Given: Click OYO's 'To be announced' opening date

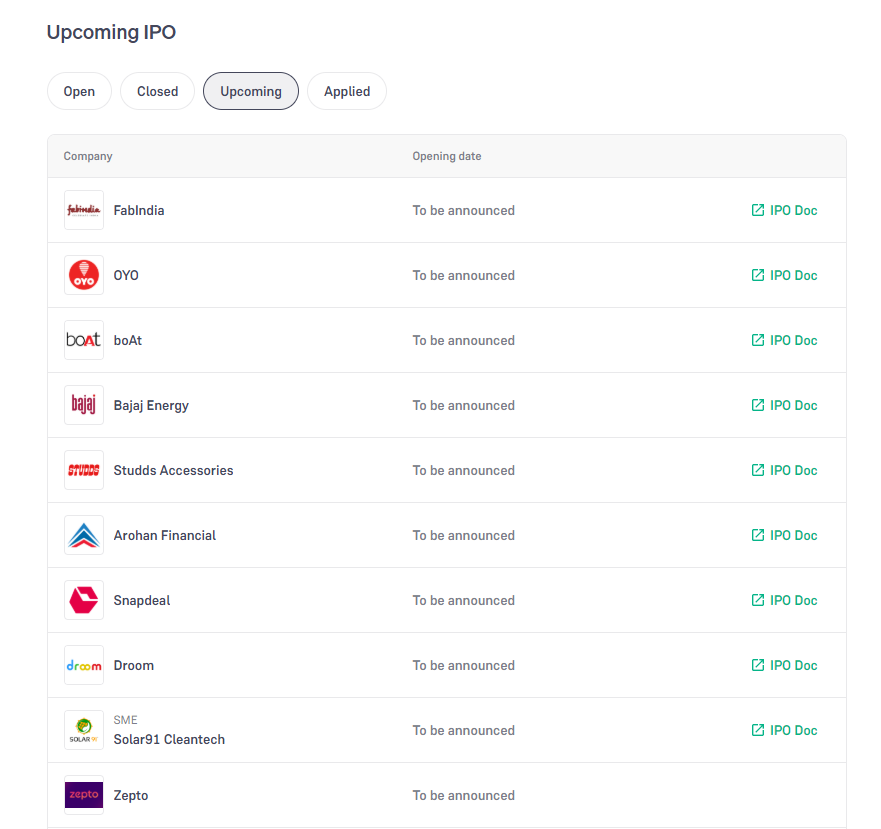Looking at the screenshot, I should click(x=464, y=275).
